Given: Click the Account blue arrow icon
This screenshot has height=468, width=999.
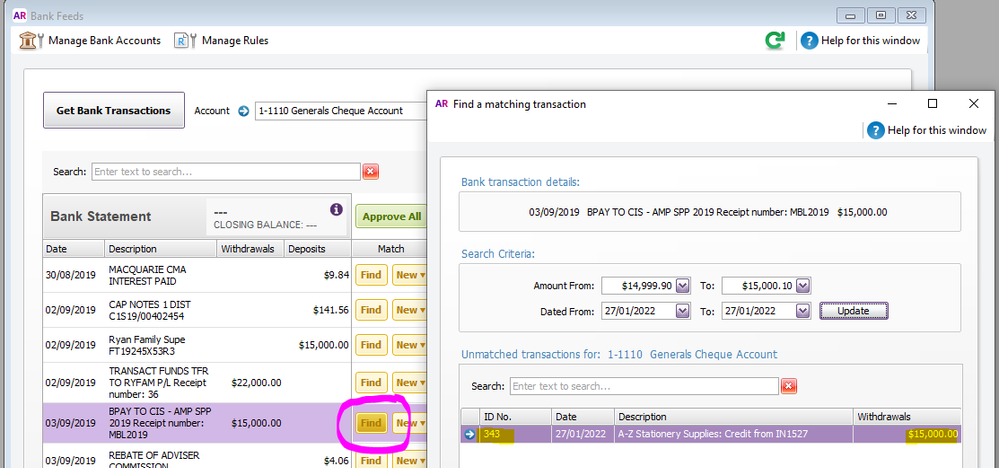Looking at the screenshot, I should (243, 111).
